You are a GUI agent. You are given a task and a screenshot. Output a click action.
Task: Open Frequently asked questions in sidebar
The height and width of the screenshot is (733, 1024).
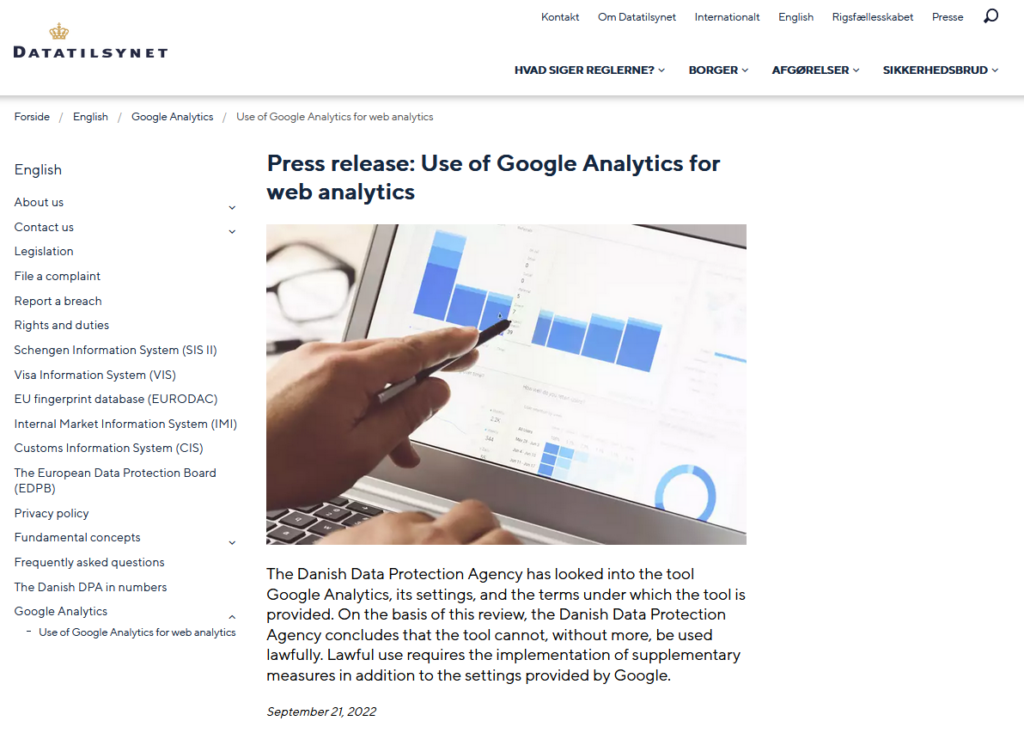(x=89, y=562)
